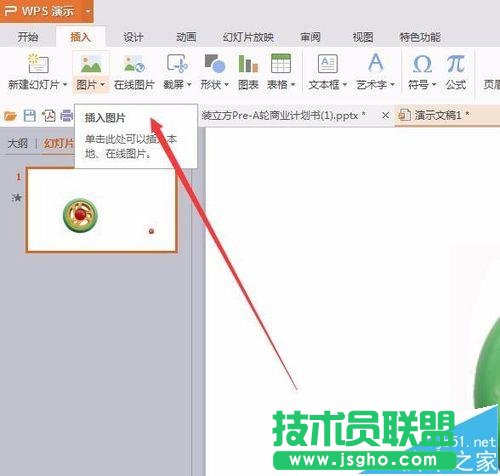Click the Screenshot (截屏) icon
The width and height of the screenshot is (500, 476).
tap(177, 63)
